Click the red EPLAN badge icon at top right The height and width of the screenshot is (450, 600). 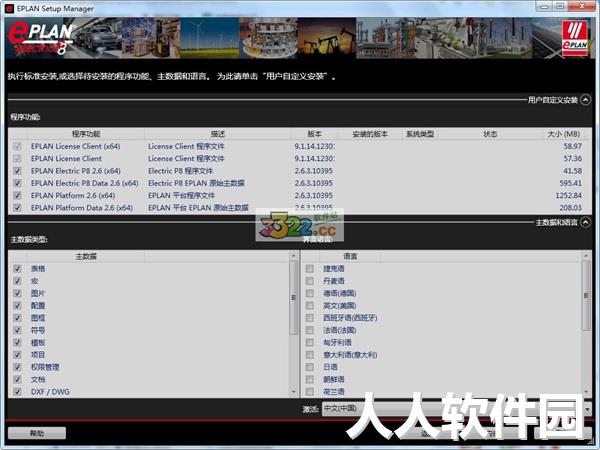pyautogui.click(x=575, y=38)
